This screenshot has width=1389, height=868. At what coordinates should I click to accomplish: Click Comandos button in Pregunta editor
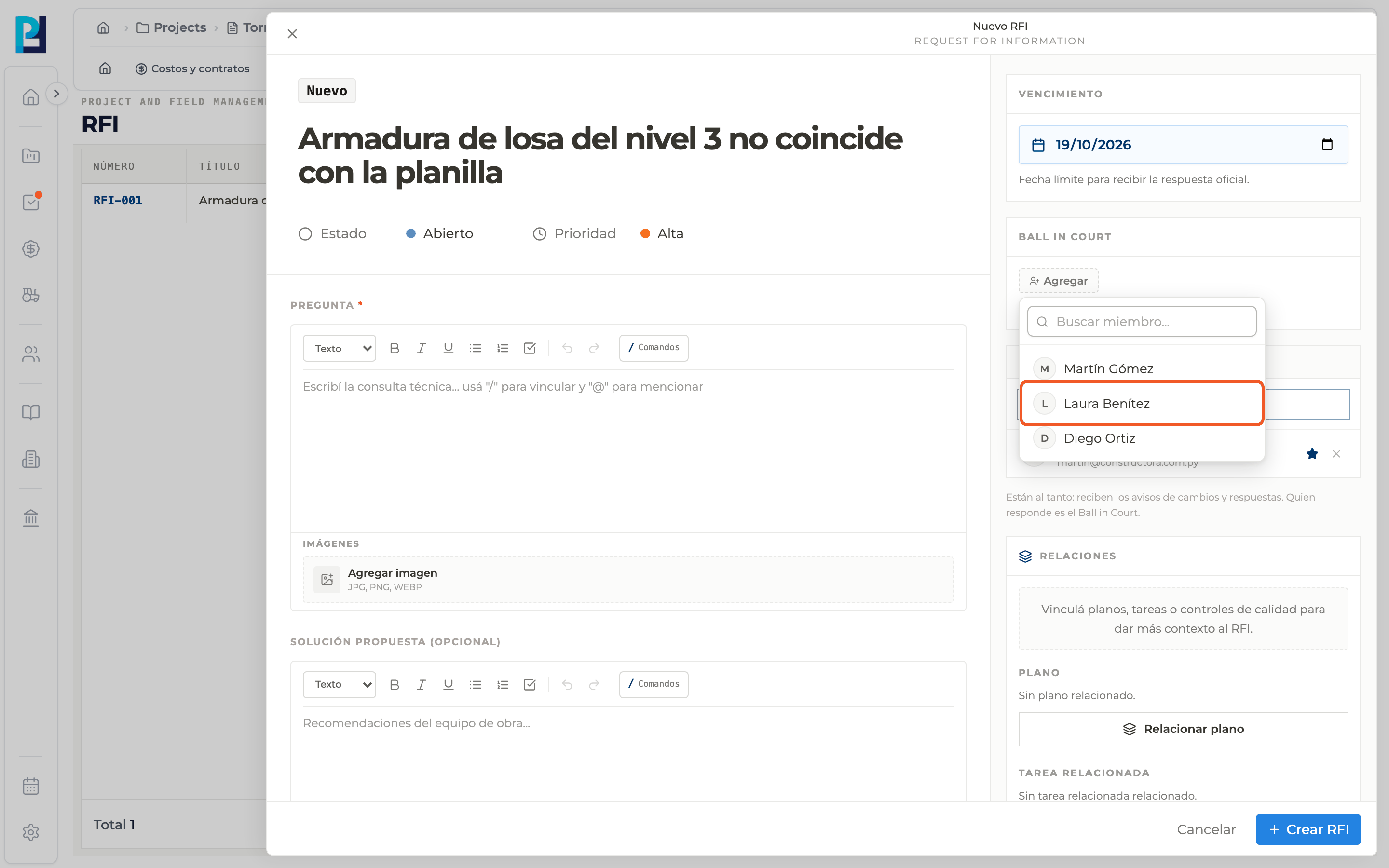click(654, 348)
